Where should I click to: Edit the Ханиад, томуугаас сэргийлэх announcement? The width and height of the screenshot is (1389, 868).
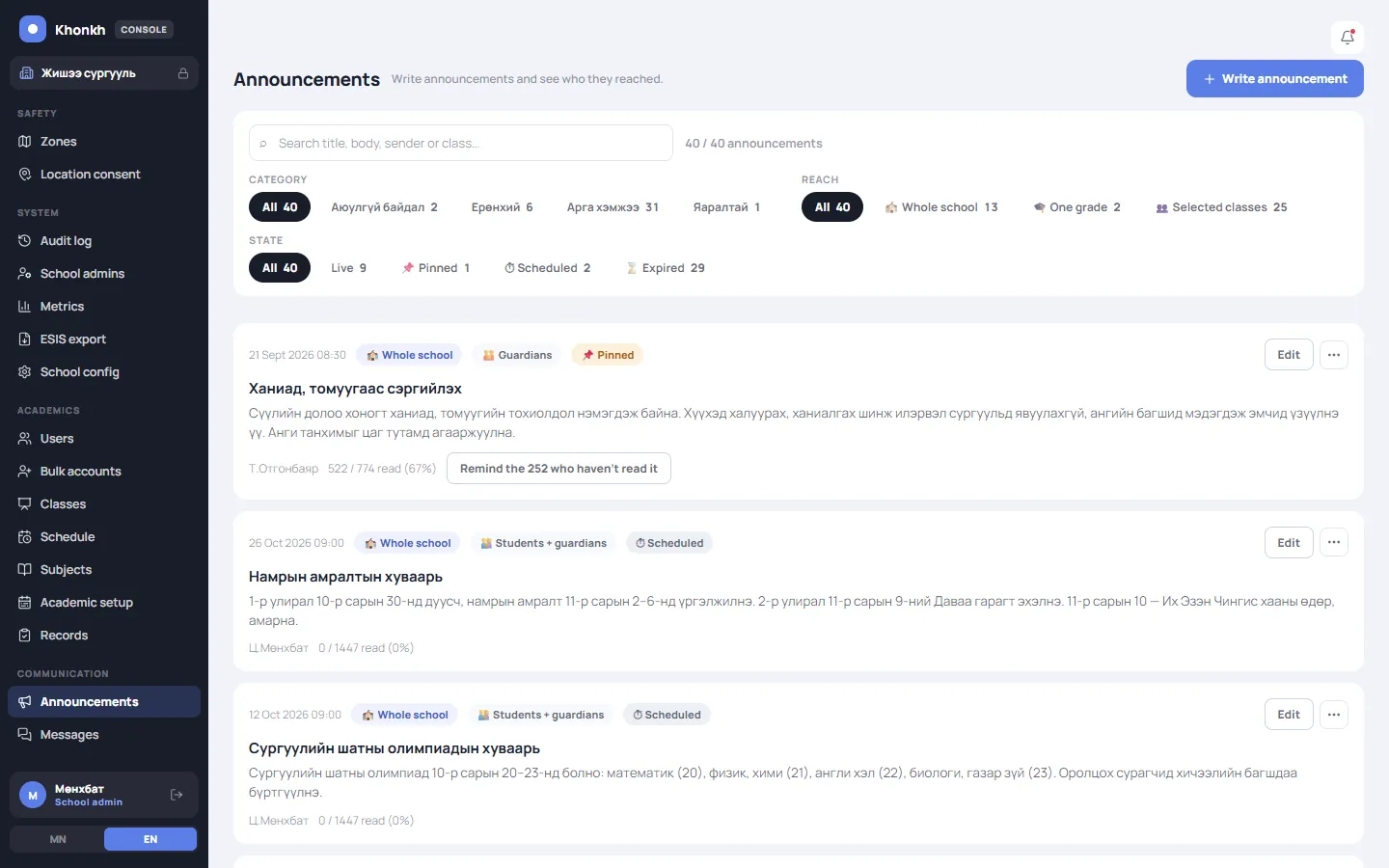coord(1289,355)
